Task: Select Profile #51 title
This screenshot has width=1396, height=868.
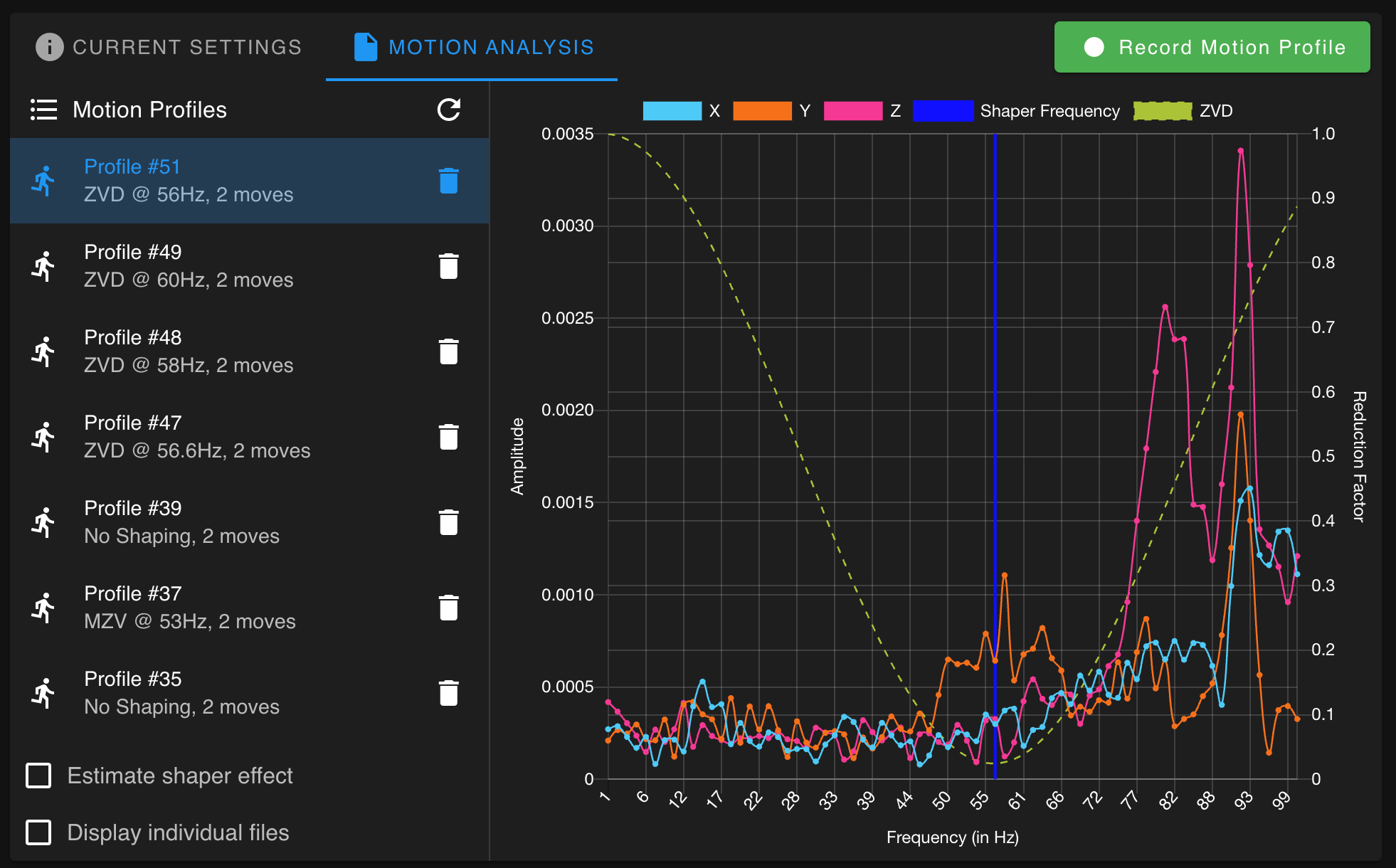Action: [132, 166]
